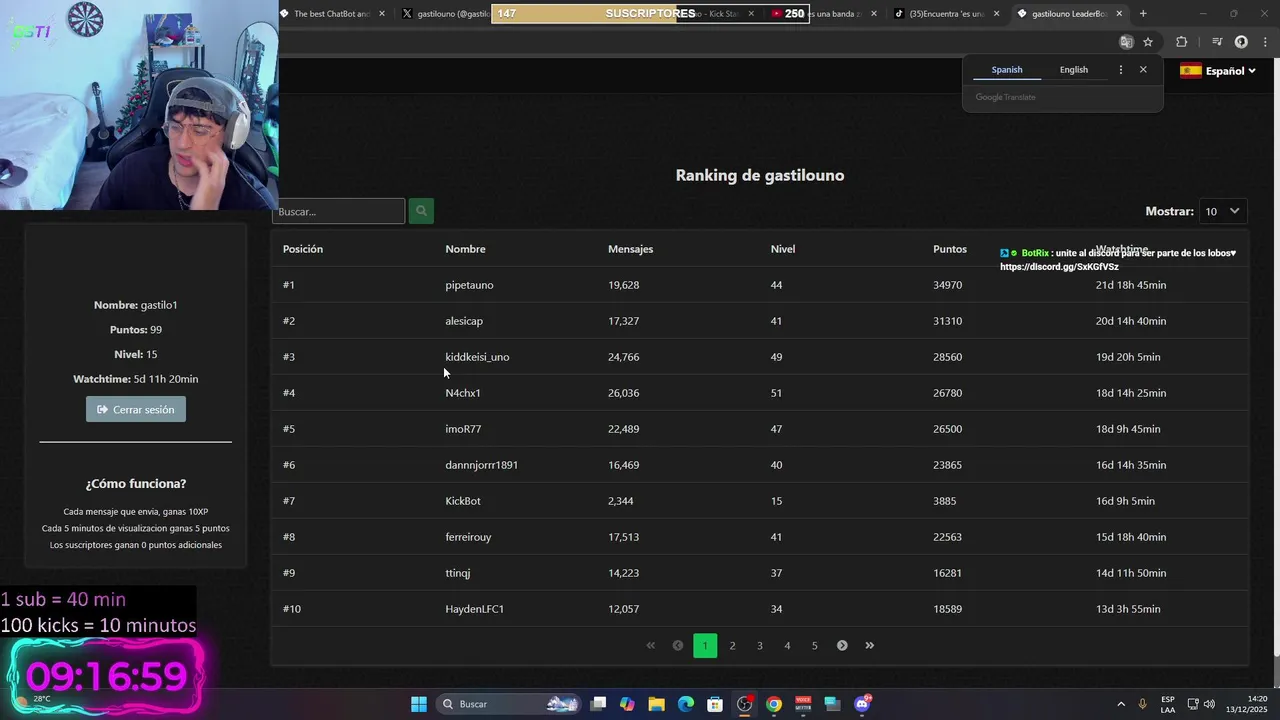Open Microsoft Edge from the taskbar
1280x720 pixels.
click(686, 704)
